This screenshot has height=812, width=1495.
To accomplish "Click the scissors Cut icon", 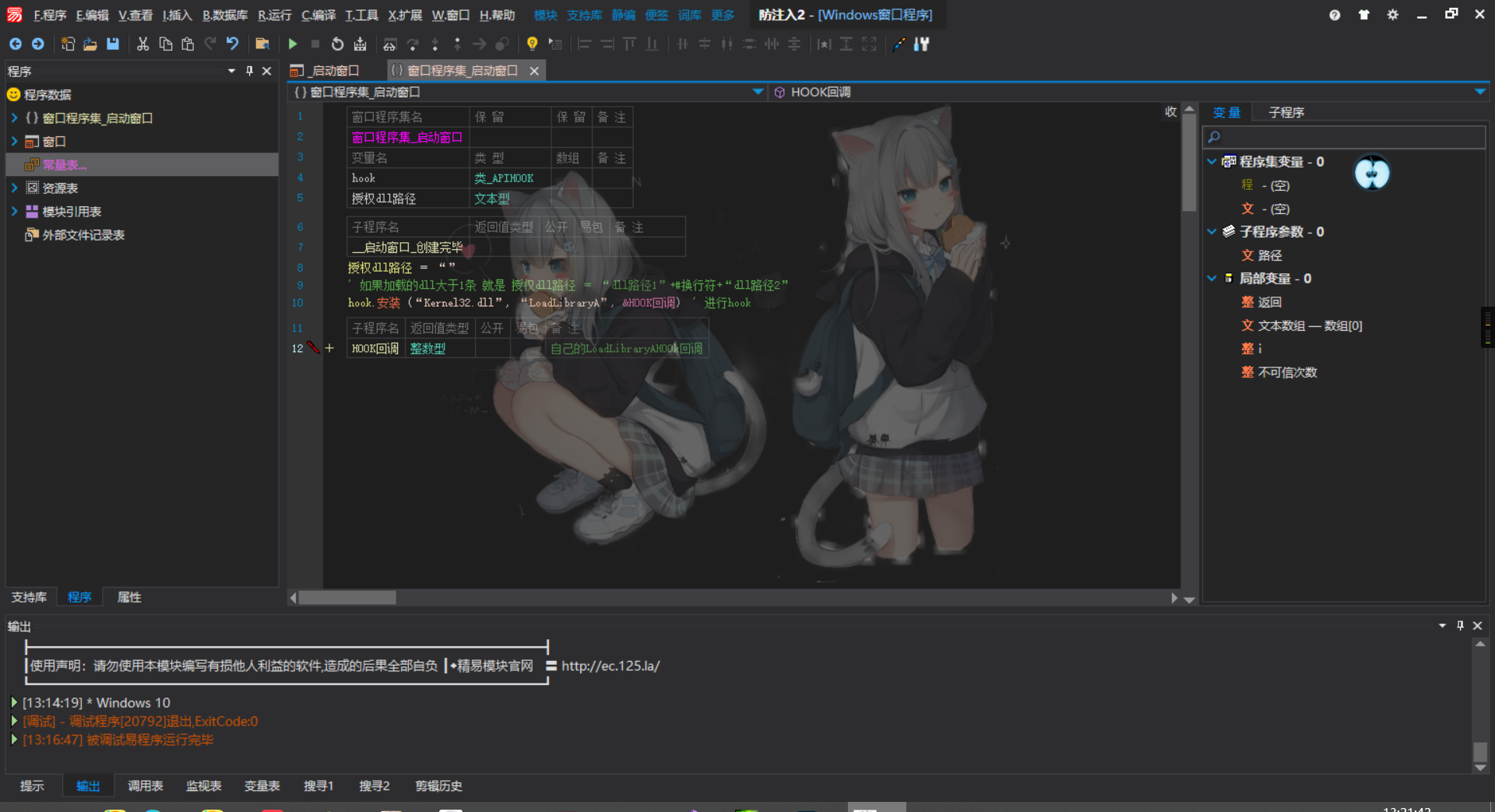I will 142,44.
